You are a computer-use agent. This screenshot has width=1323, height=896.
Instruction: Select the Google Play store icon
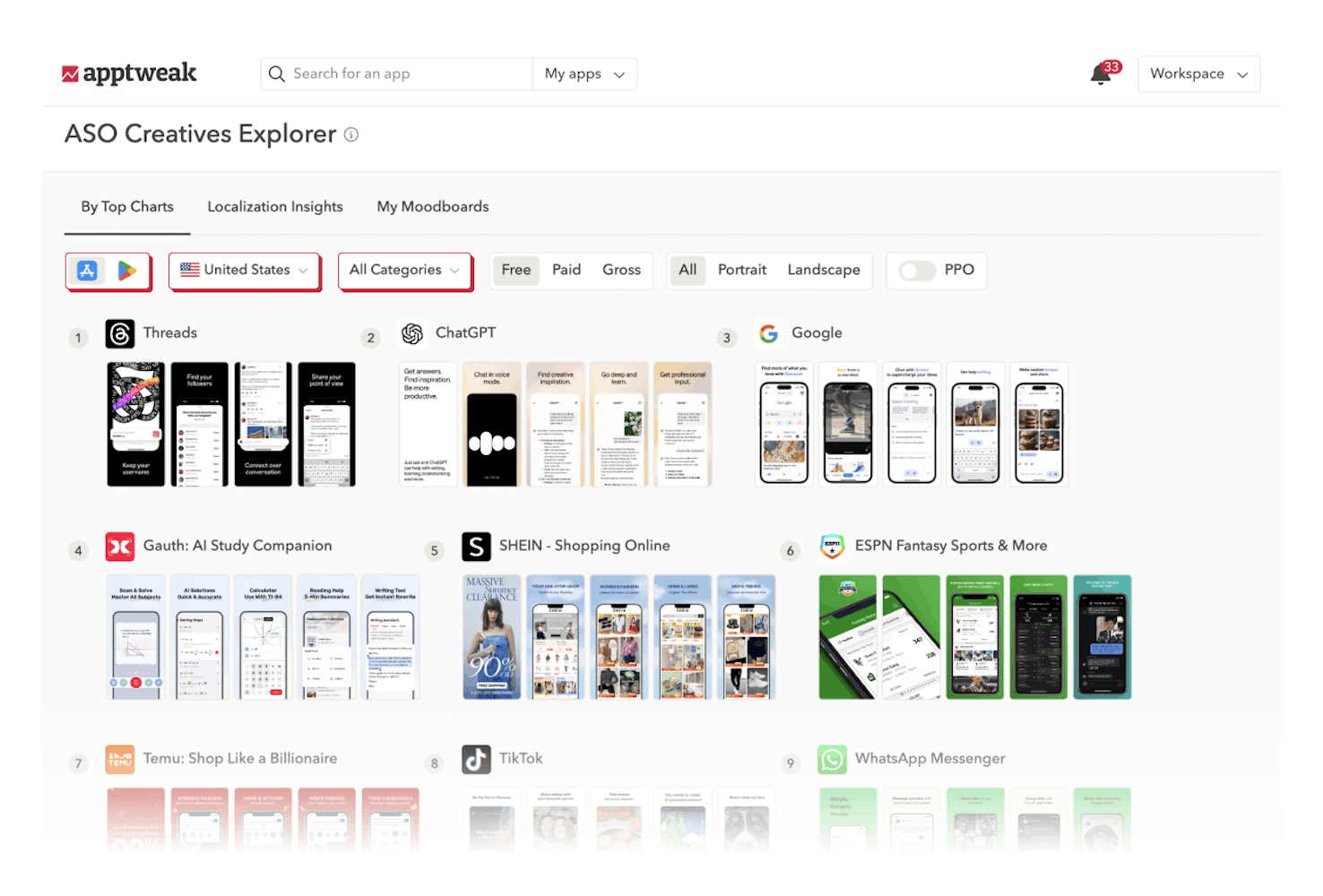coord(127,270)
